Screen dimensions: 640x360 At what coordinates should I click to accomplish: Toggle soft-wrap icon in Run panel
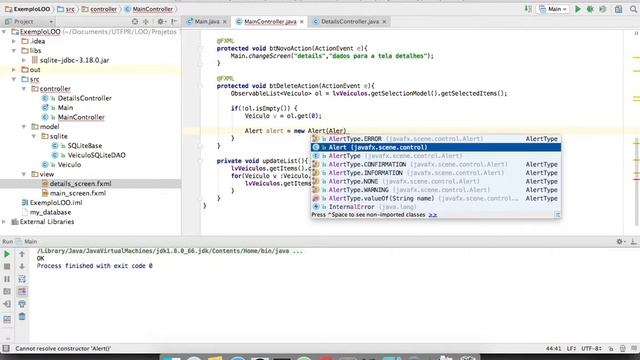point(22,279)
